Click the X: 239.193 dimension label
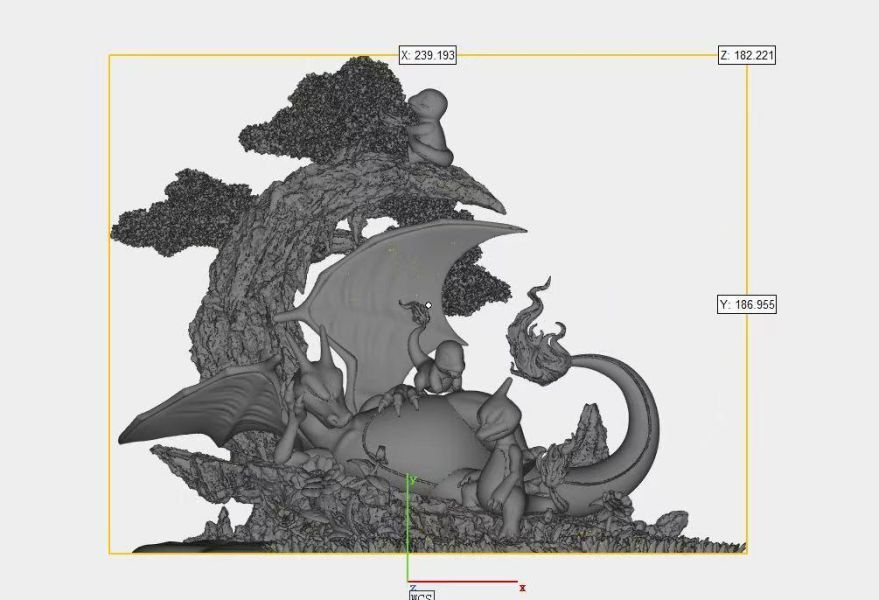The width and height of the screenshot is (879, 600). 428,55
